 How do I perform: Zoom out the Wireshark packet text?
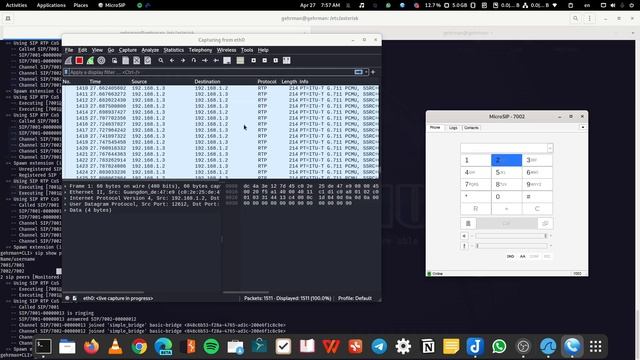pyautogui.click(x=264, y=60)
